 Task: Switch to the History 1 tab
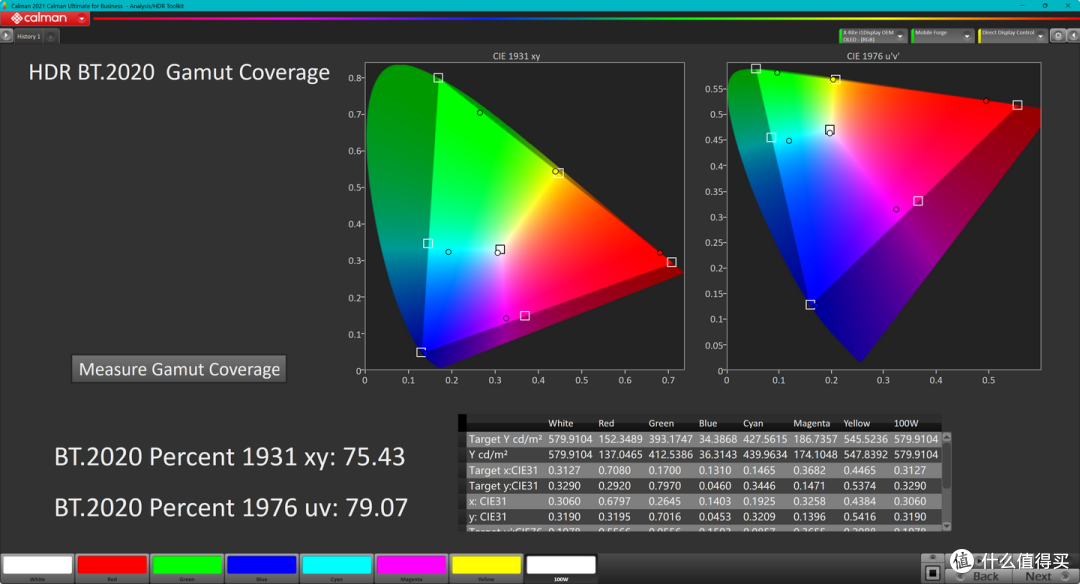pos(29,36)
